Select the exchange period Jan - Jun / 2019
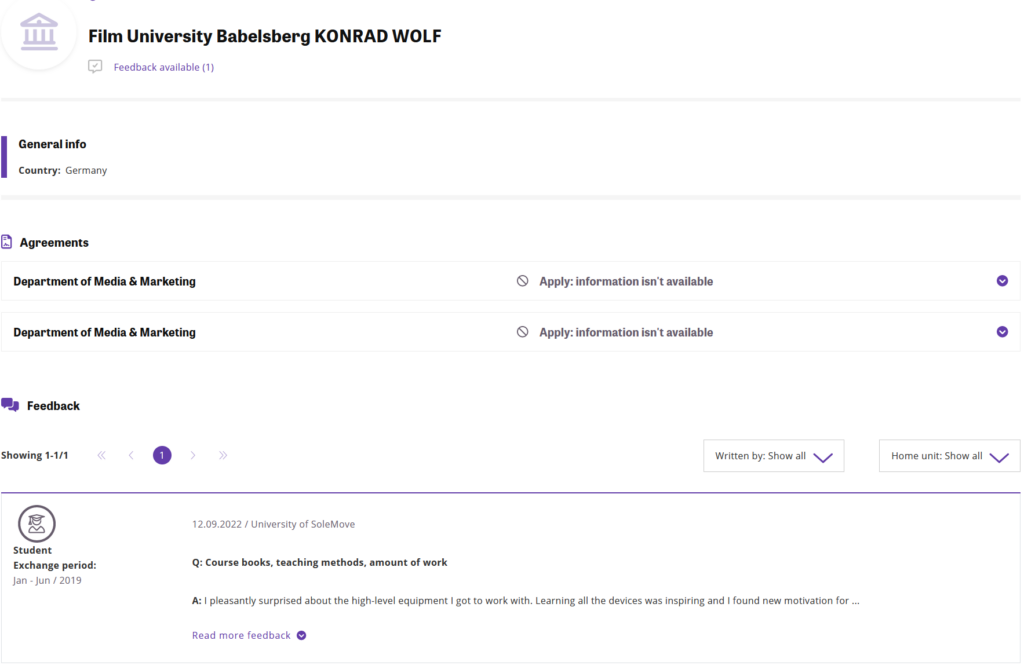The image size is (1024, 666). pyautogui.click(x=47, y=580)
